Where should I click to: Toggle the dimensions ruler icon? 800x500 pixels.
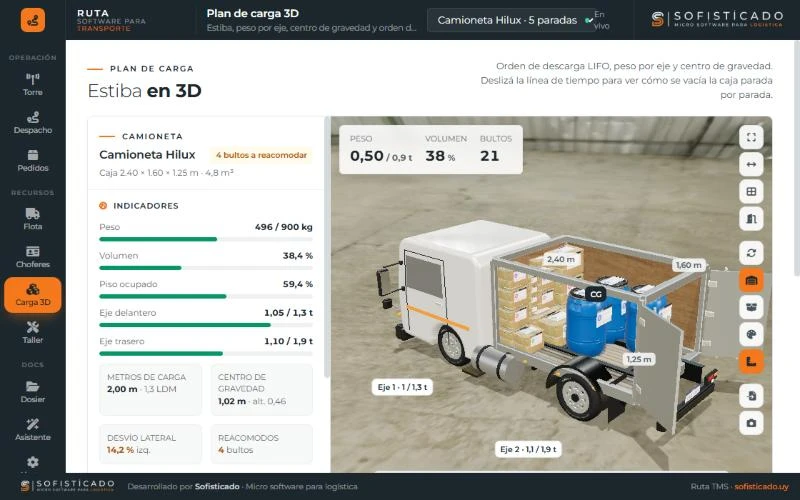751,362
